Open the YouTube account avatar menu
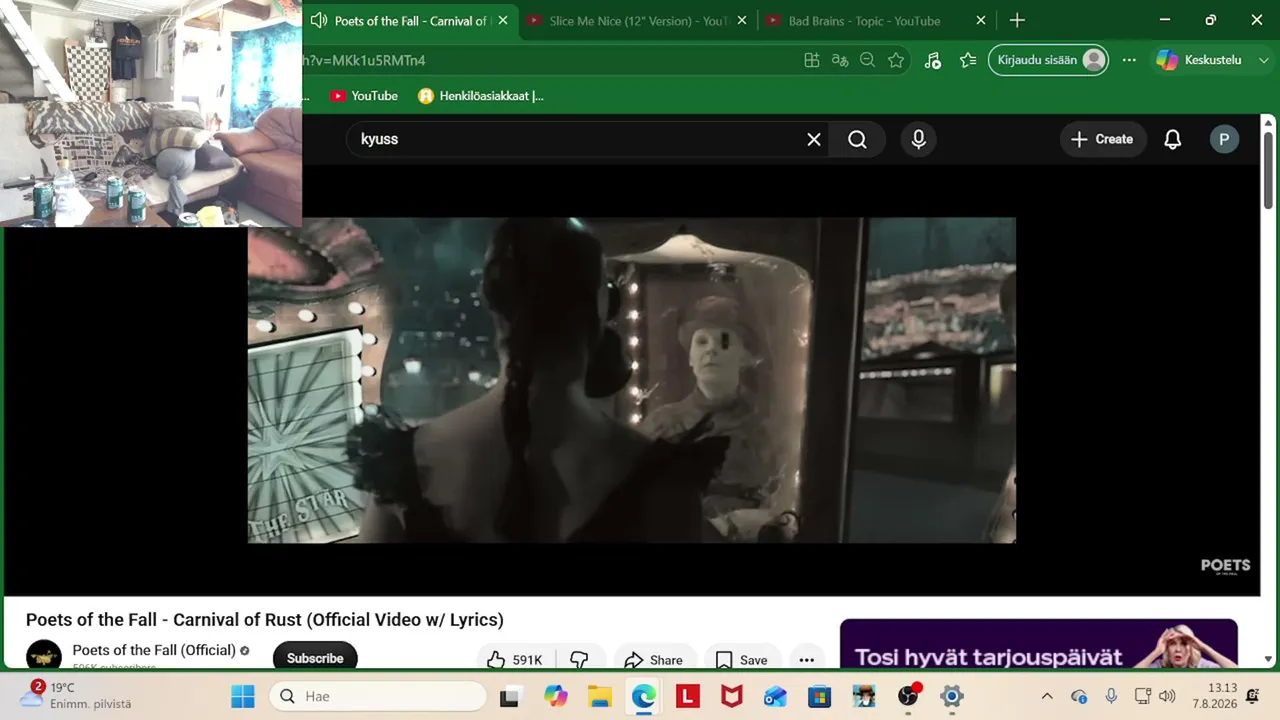Viewport: 1280px width, 720px height. click(1224, 139)
